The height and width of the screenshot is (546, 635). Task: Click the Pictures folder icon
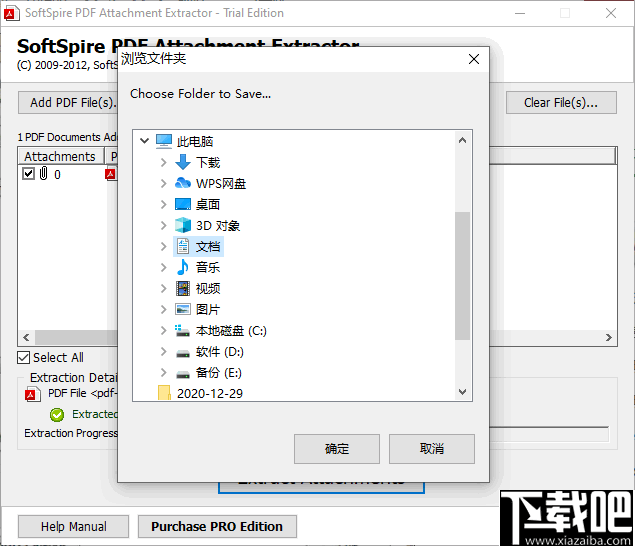(183, 309)
